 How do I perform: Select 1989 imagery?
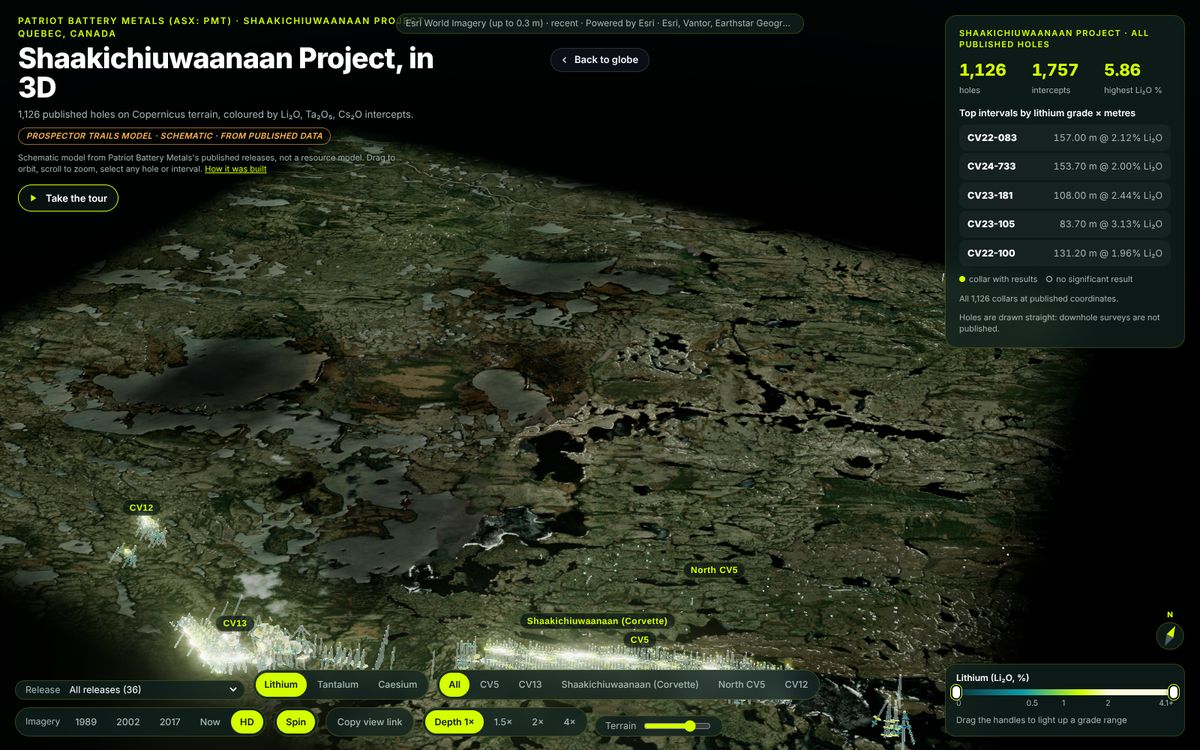click(x=86, y=722)
